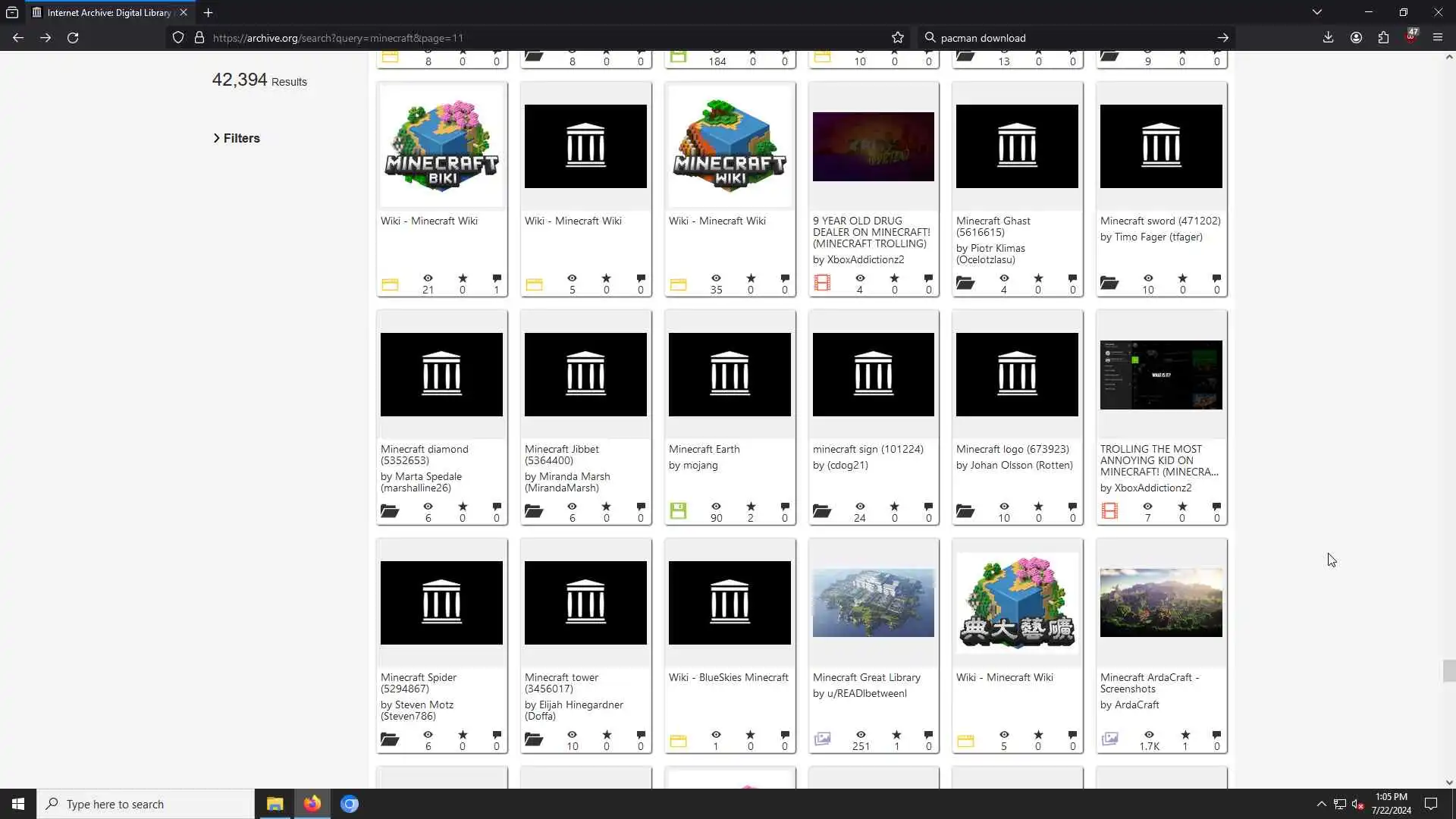The width and height of the screenshot is (1456, 819).
Task: Click the software disk icon on Minecraft Earth card
Action: point(678,512)
